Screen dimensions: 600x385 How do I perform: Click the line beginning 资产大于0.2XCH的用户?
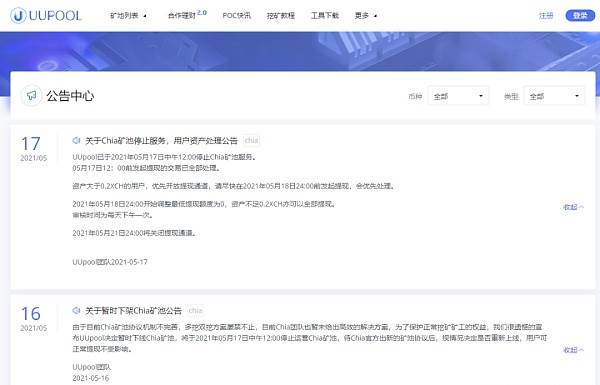[x=234, y=186]
